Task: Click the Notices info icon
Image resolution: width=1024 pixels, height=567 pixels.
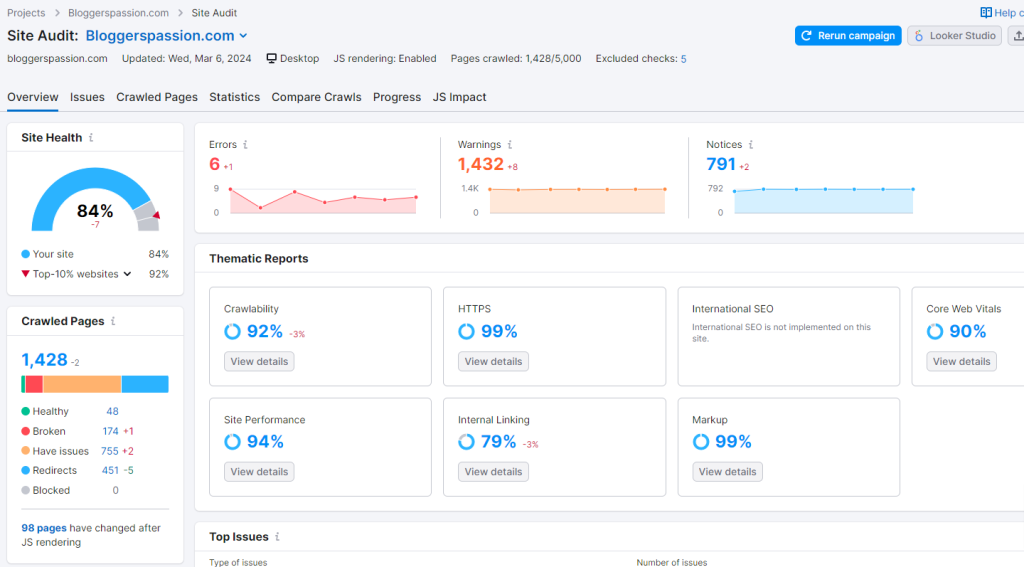Action: coord(751,144)
